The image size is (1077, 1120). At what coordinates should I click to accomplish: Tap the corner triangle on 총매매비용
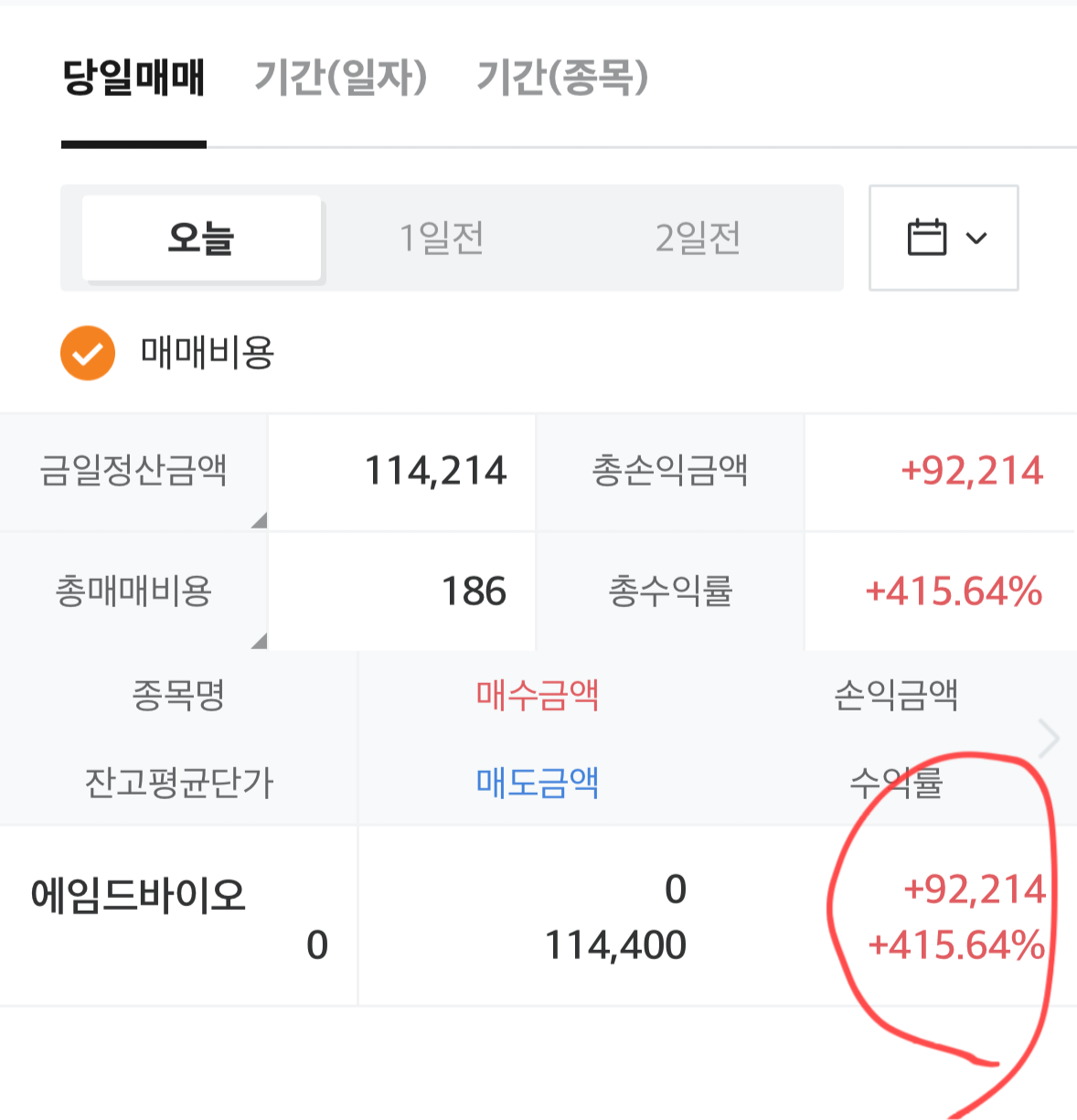tap(259, 640)
